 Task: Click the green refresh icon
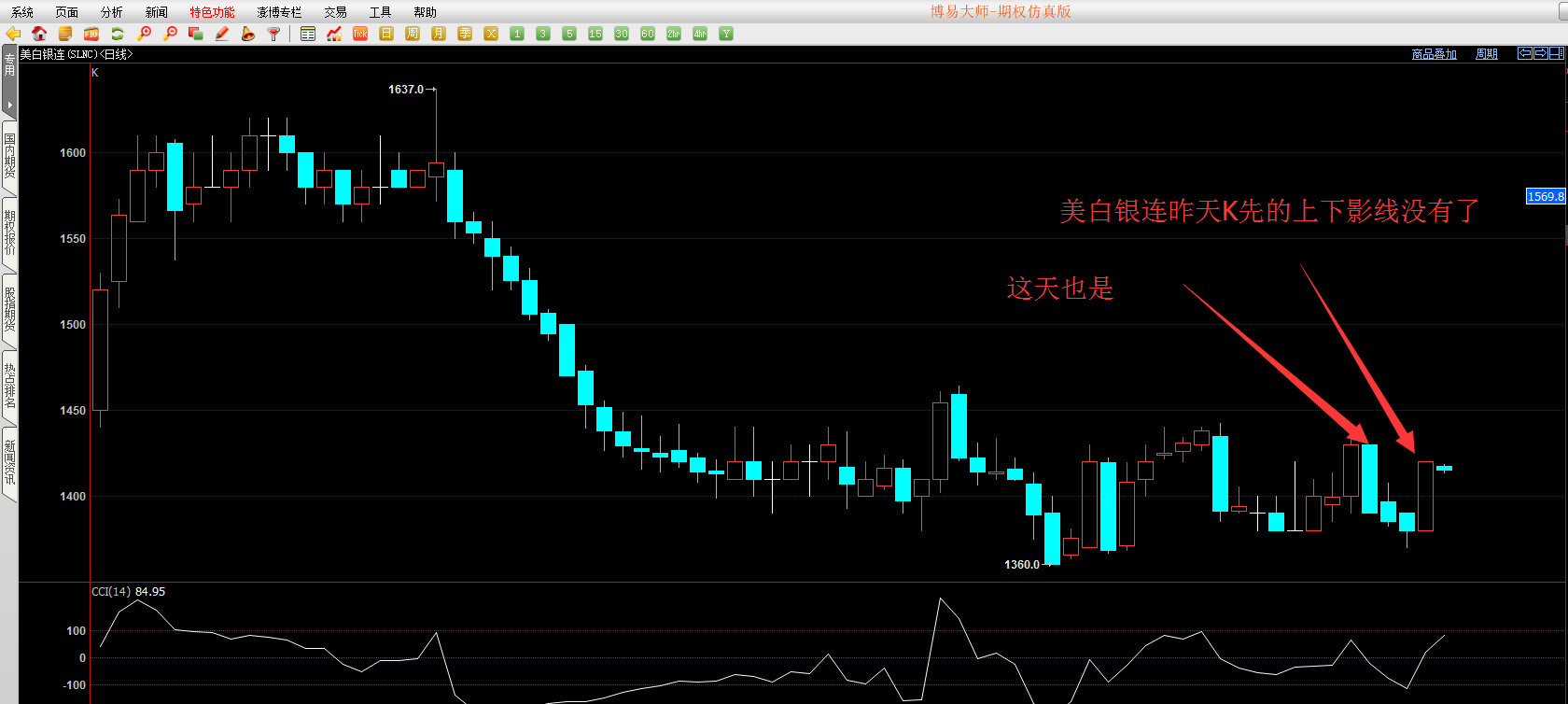pyautogui.click(x=118, y=34)
